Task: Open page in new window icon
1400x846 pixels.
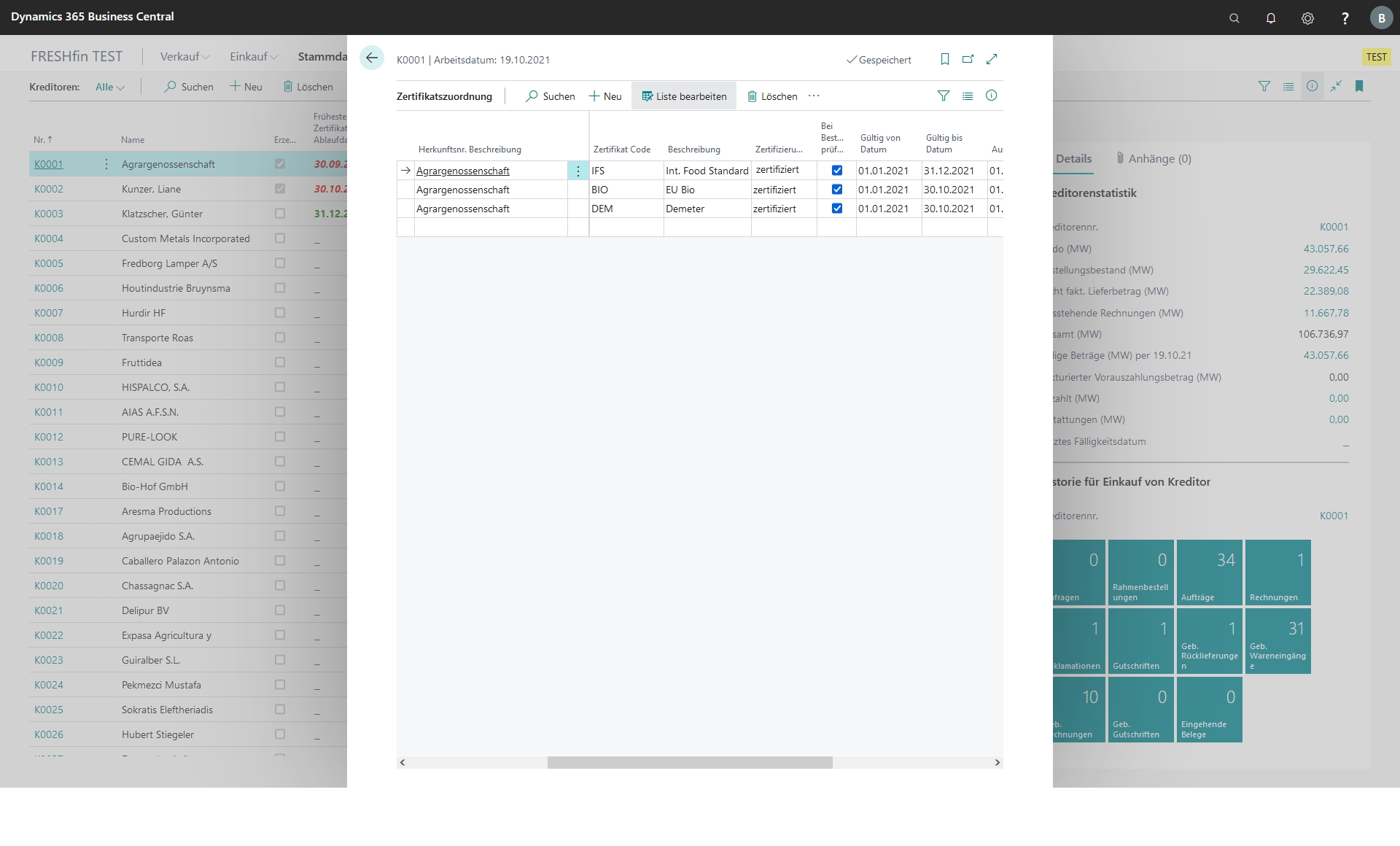Action: pyautogui.click(x=968, y=59)
